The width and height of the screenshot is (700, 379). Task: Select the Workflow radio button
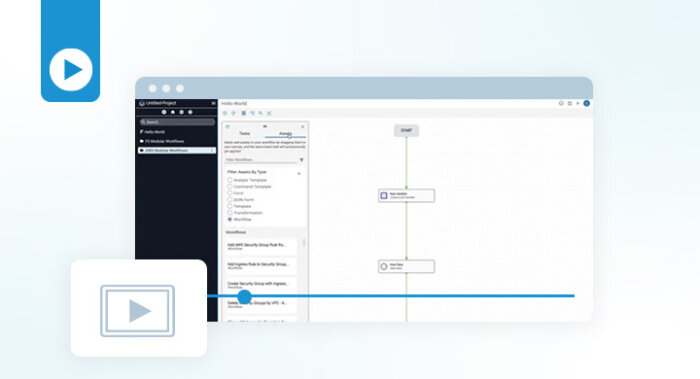coord(230,219)
